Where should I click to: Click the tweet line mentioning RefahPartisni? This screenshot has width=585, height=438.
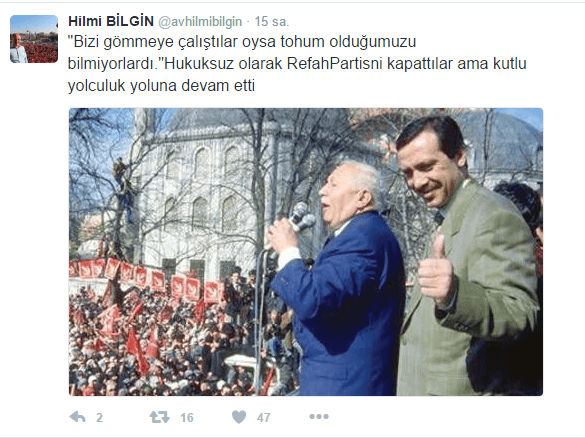click(297, 64)
